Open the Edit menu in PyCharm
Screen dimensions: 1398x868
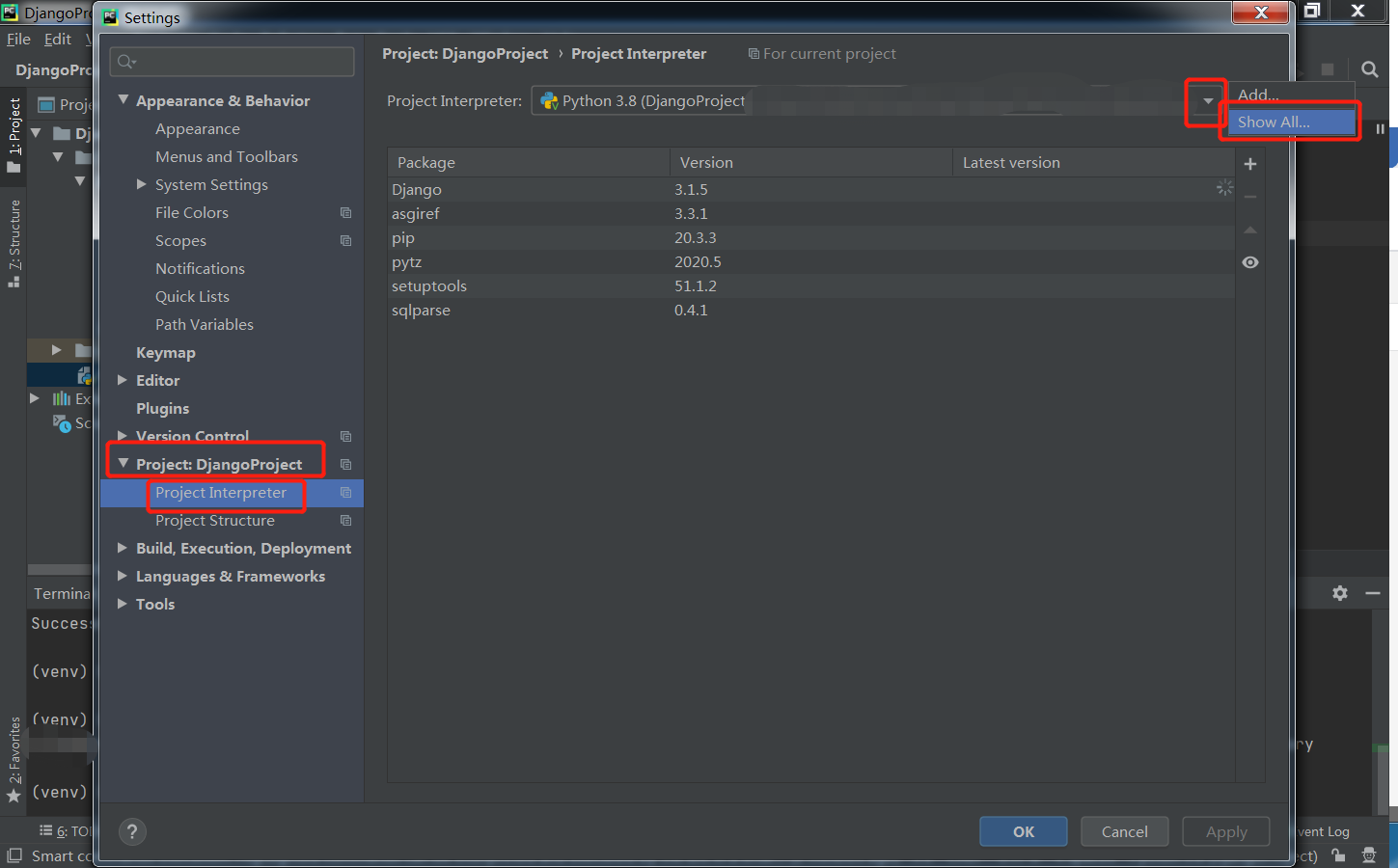58,40
